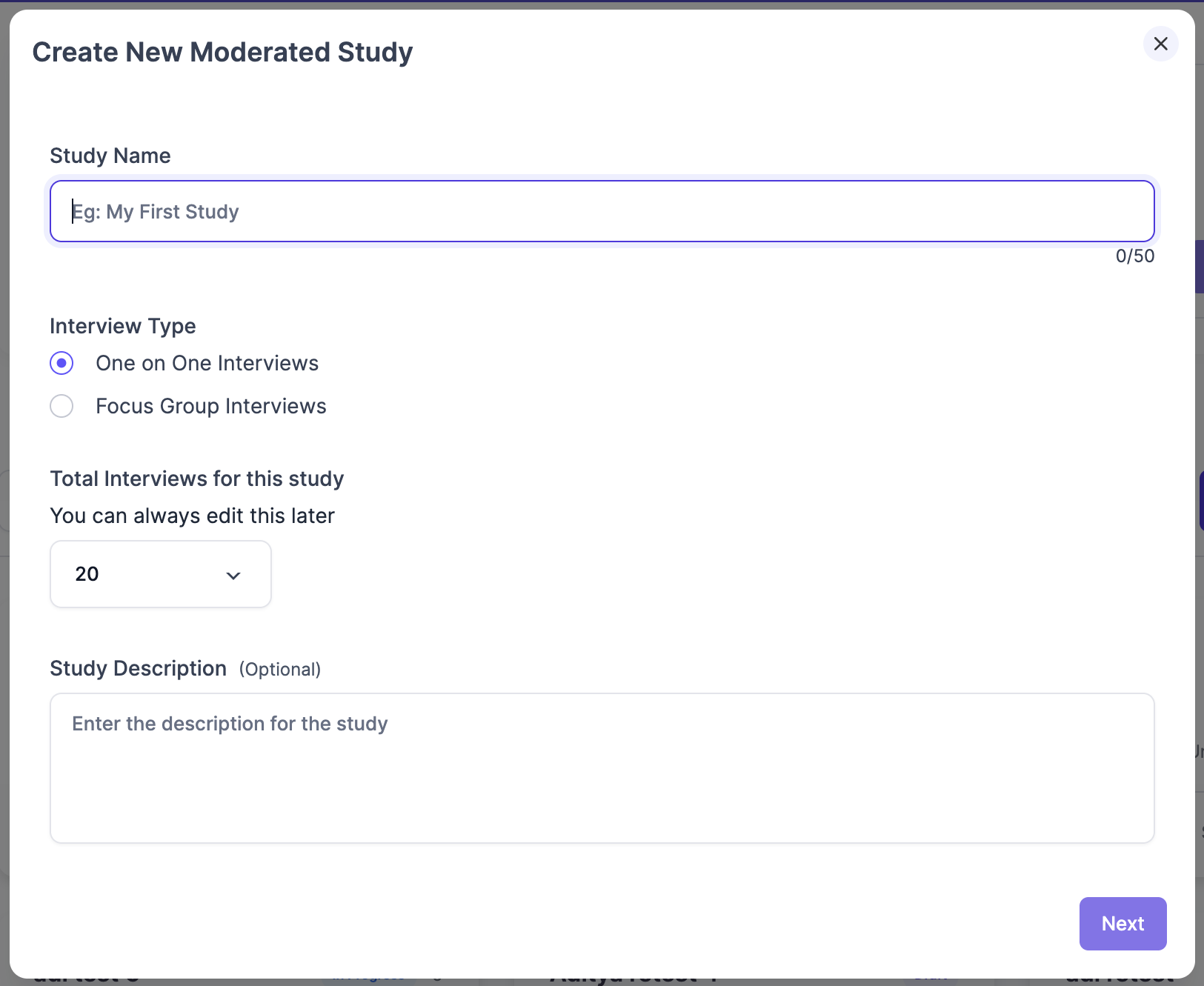Click the "(Optional)" text beside Study Description
Viewport: 1204px width, 986px height.
click(279, 670)
